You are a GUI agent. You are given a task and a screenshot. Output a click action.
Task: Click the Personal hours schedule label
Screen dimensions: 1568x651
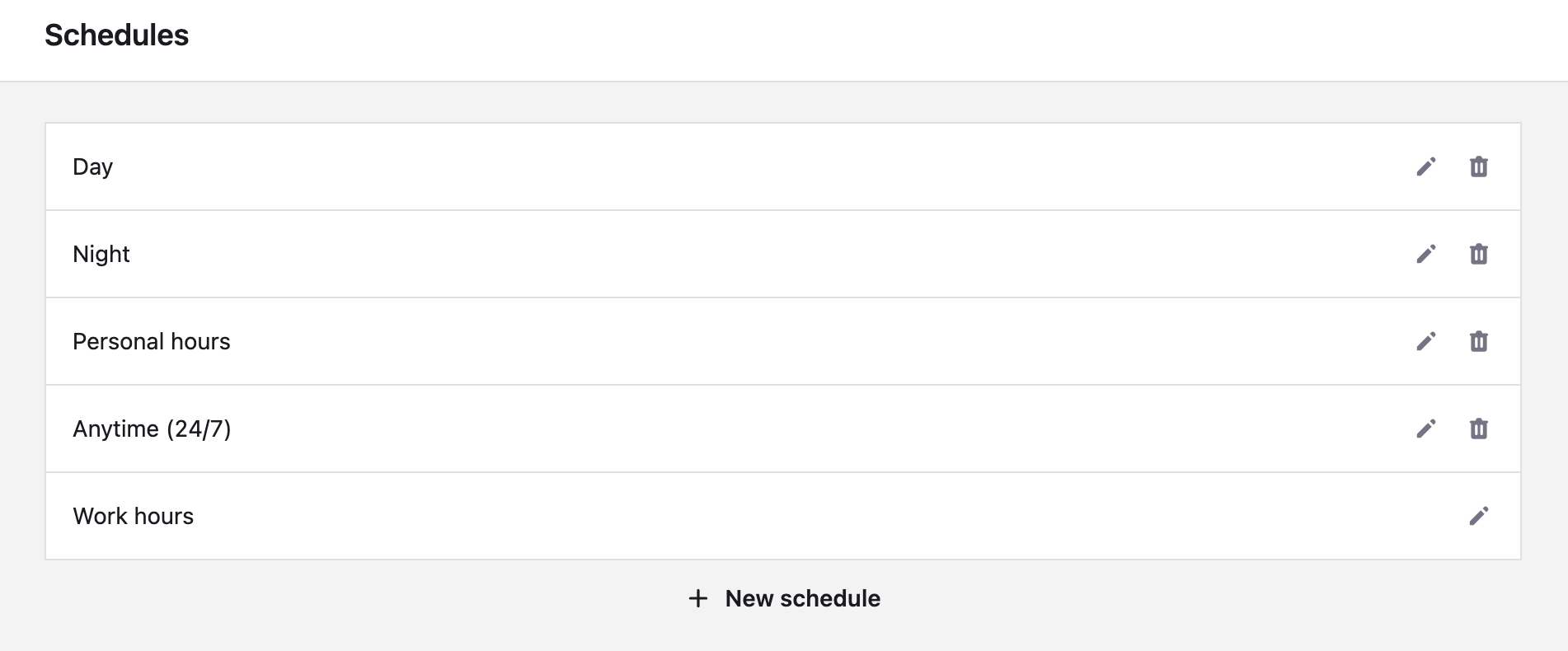(x=151, y=341)
